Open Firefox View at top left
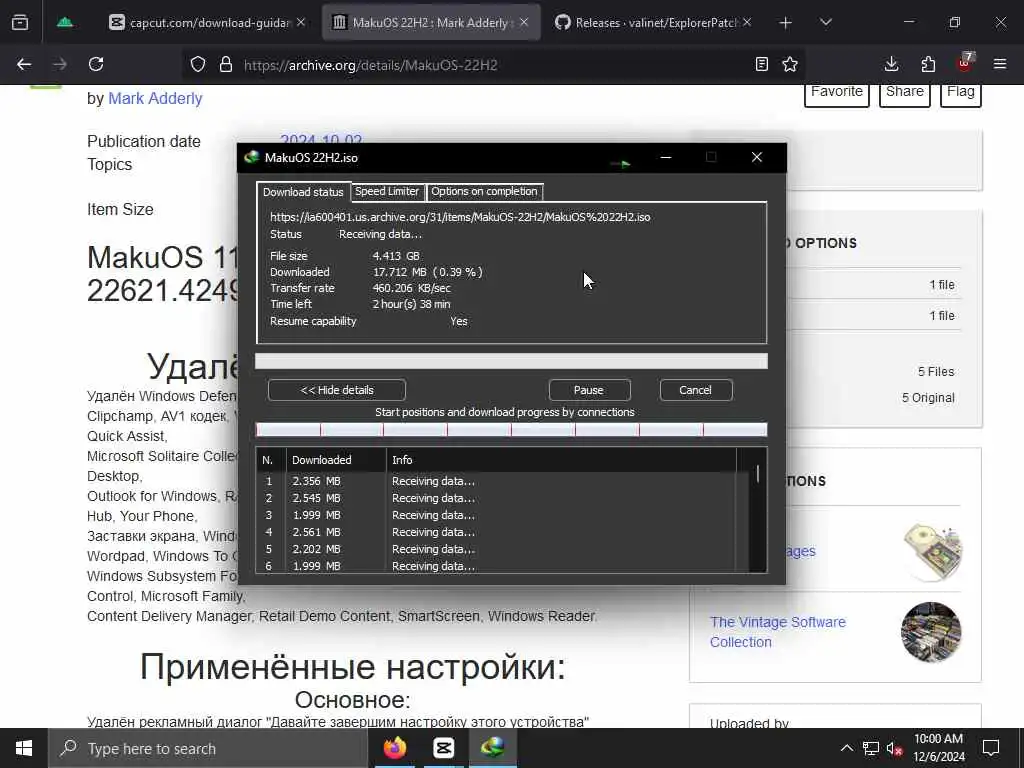1024x768 pixels. pyautogui.click(x=20, y=23)
